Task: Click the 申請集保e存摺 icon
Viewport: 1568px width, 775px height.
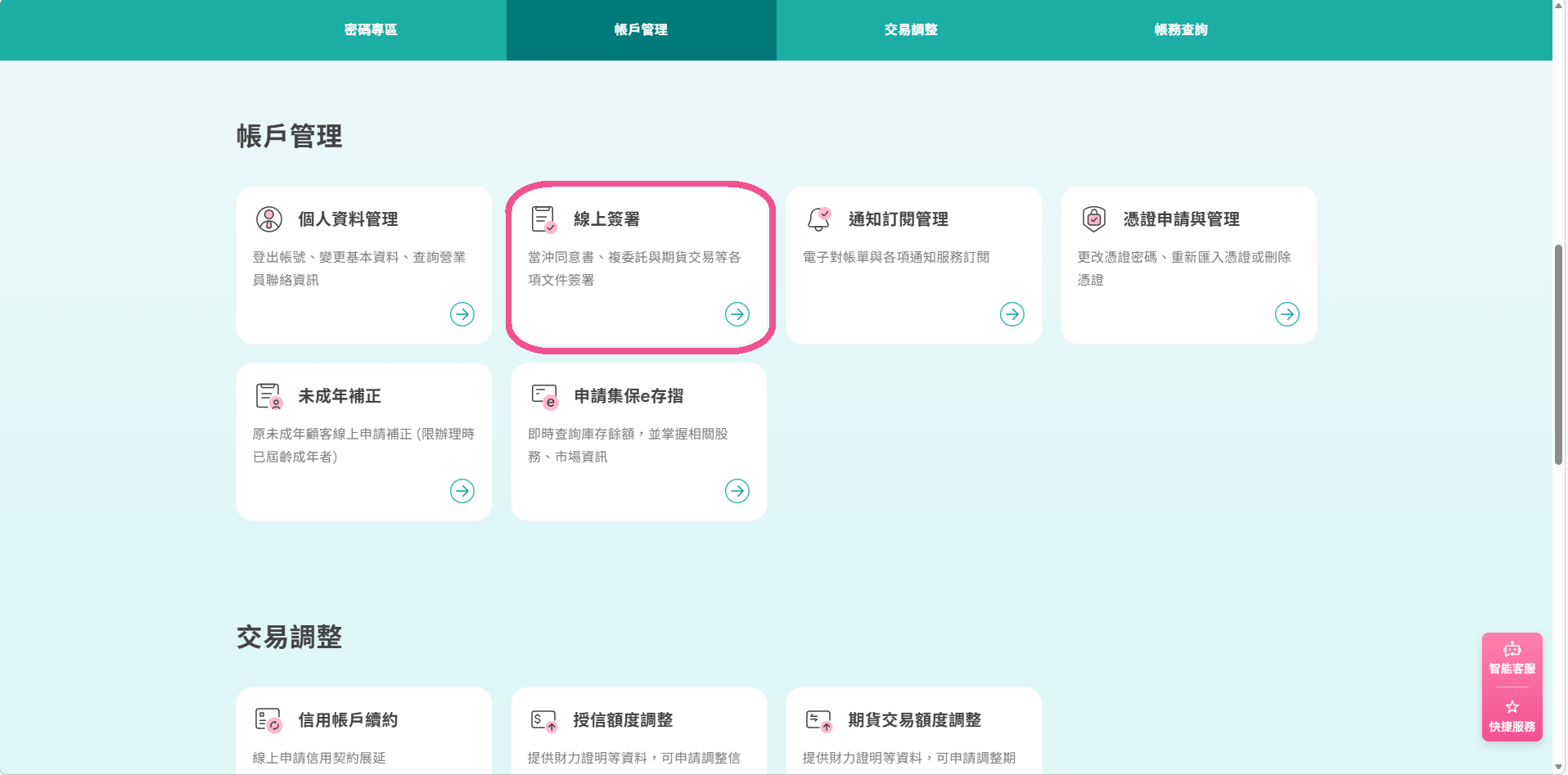Action: (544, 396)
